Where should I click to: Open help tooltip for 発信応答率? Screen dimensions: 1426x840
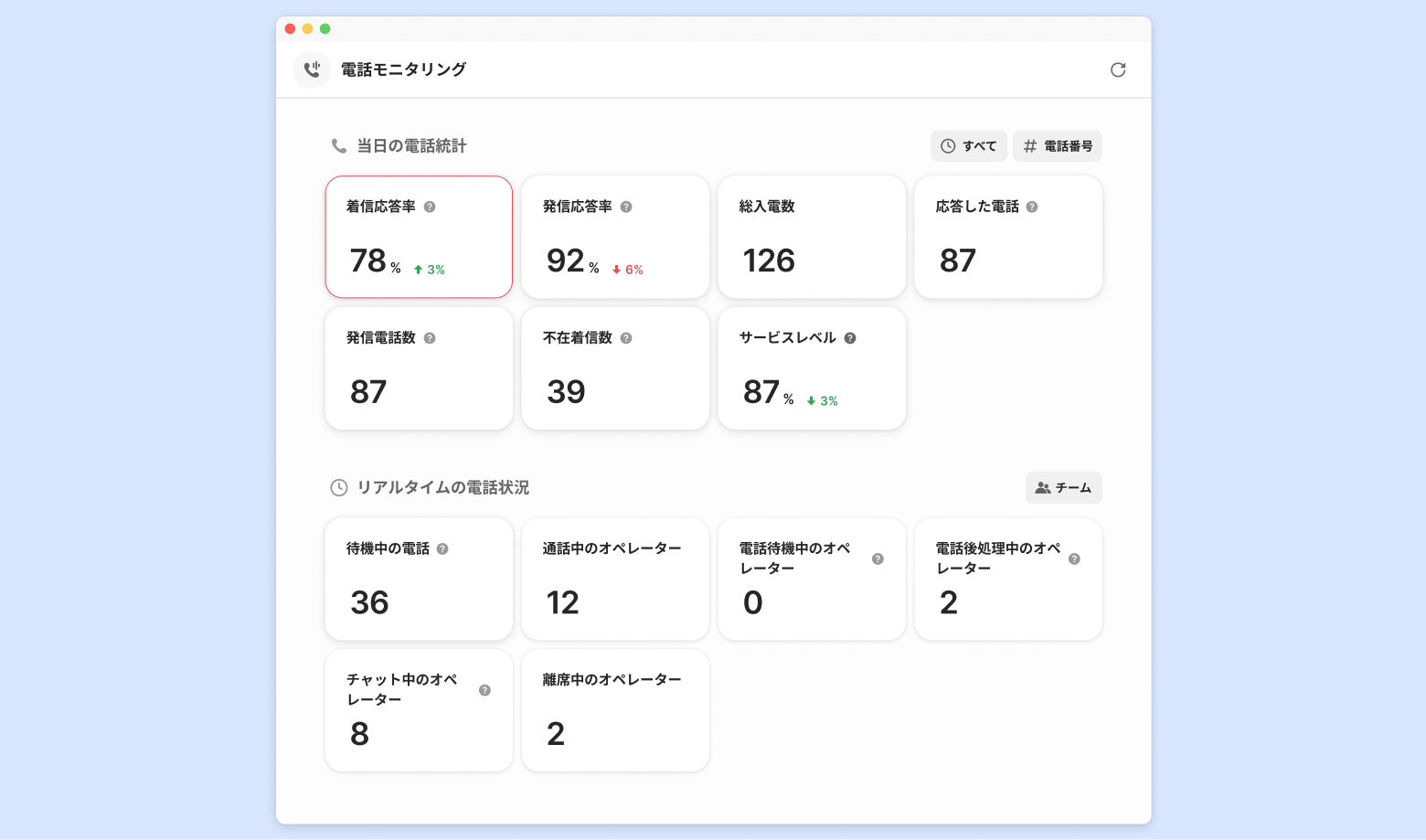pos(626,207)
